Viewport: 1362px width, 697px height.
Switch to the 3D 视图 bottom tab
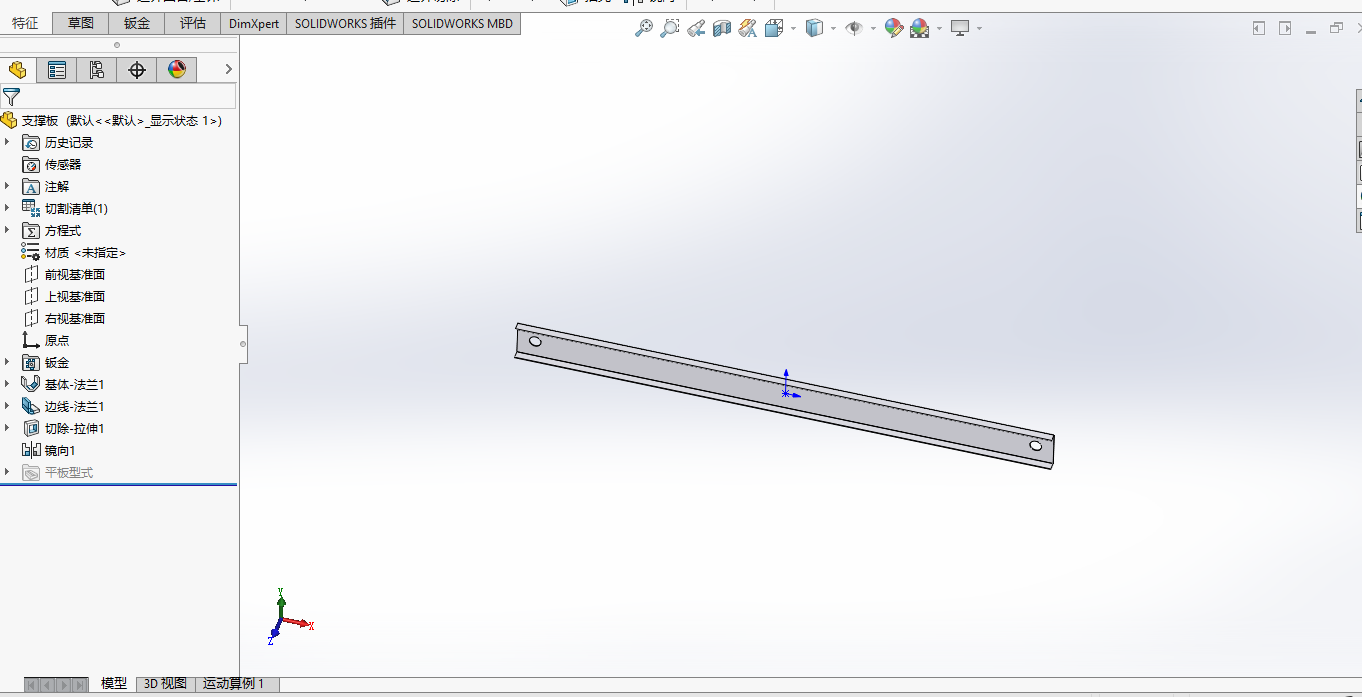(x=165, y=684)
